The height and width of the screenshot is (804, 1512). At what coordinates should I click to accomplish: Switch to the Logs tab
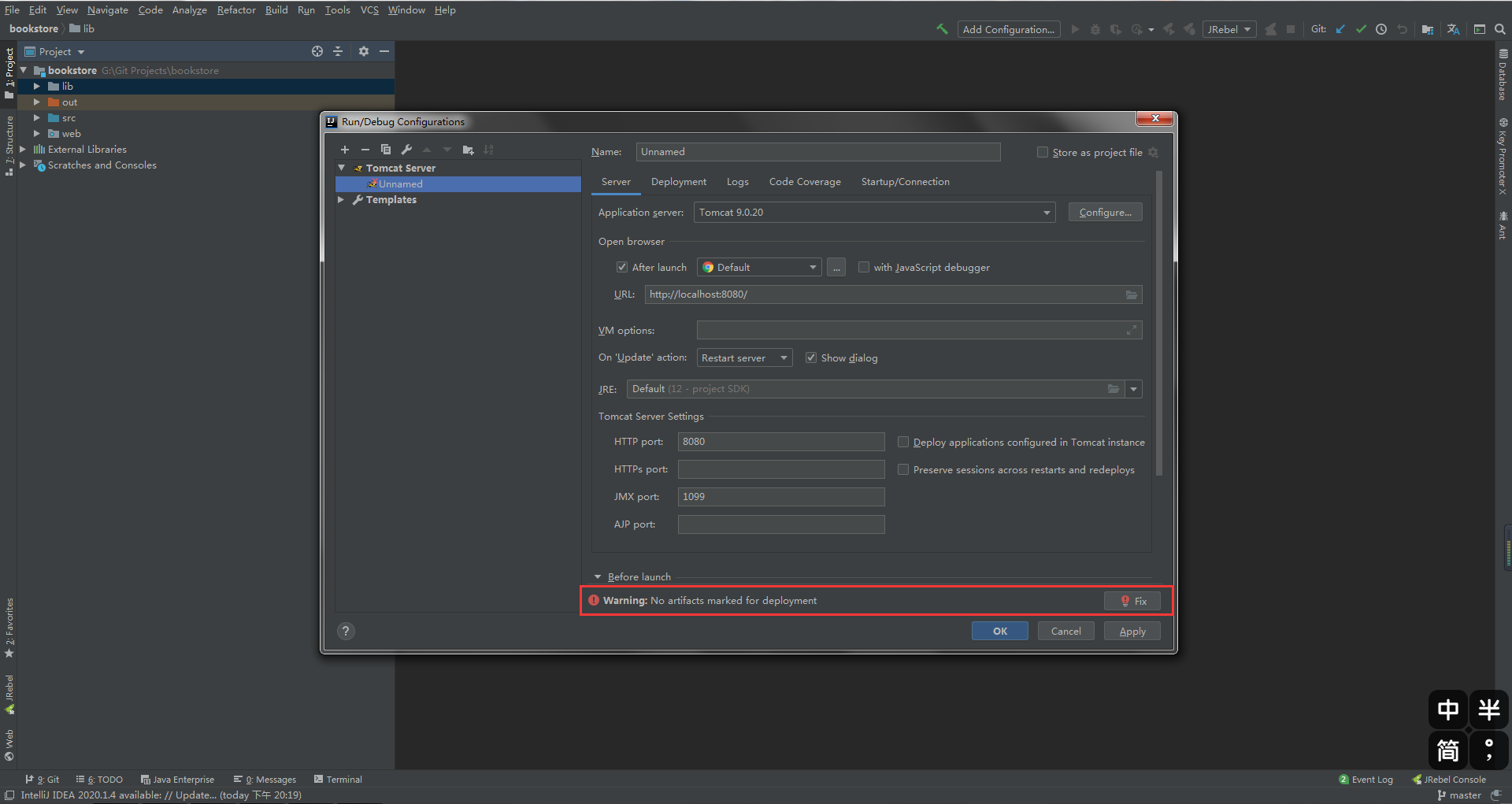738,182
